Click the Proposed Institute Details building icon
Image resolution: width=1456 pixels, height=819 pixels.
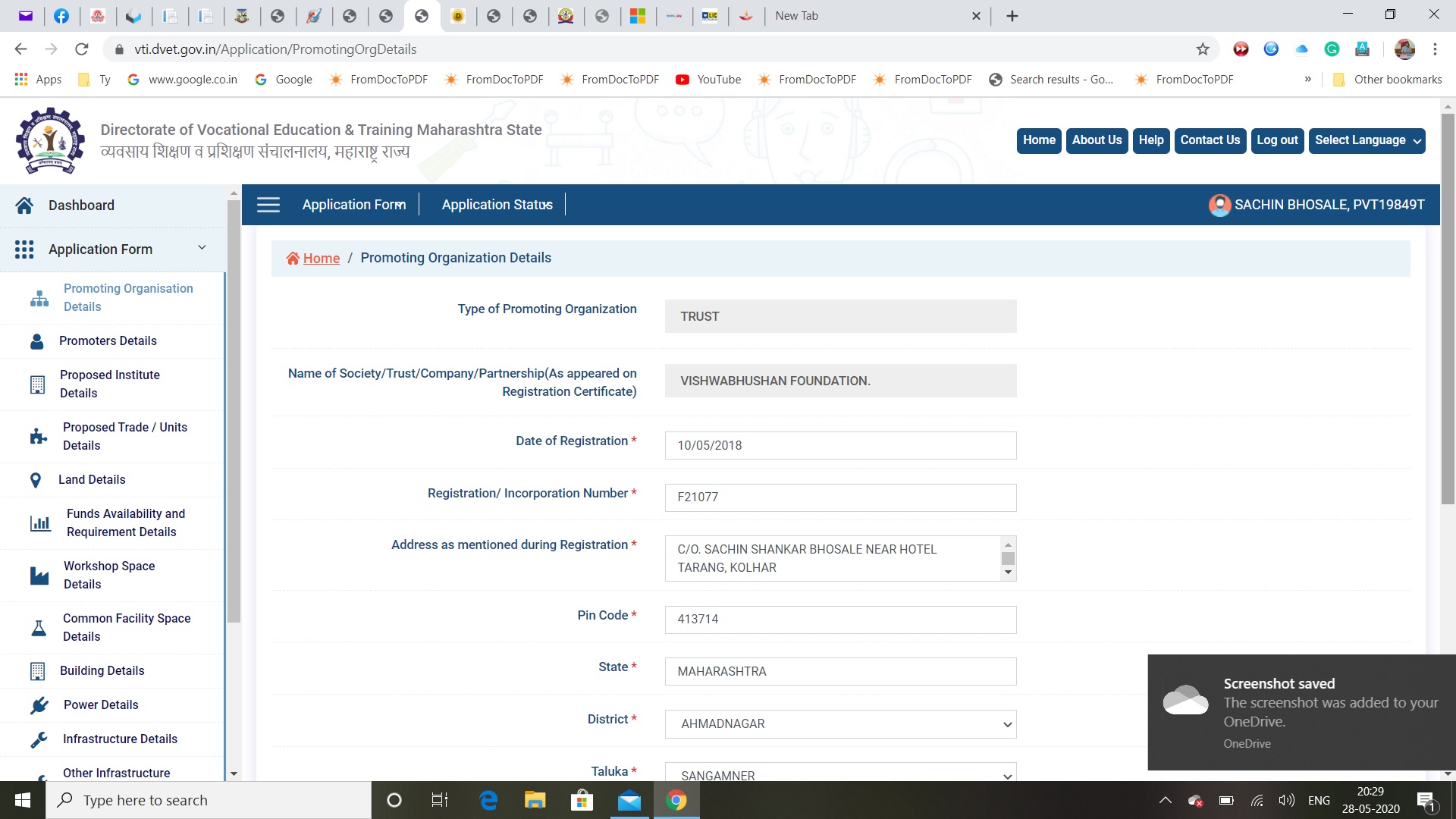37,384
